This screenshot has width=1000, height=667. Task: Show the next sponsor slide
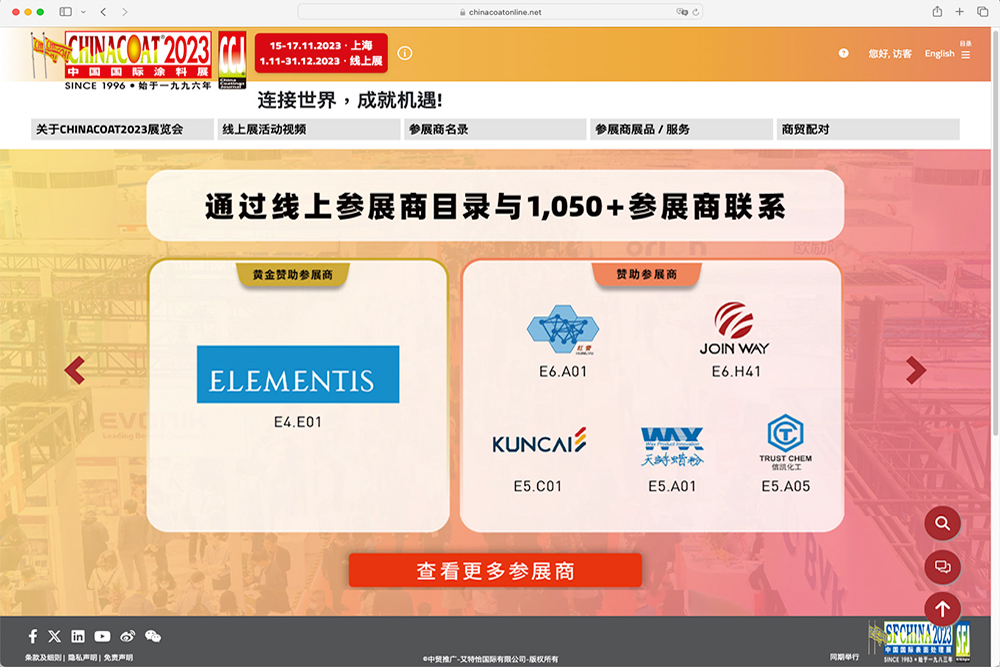[916, 370]
